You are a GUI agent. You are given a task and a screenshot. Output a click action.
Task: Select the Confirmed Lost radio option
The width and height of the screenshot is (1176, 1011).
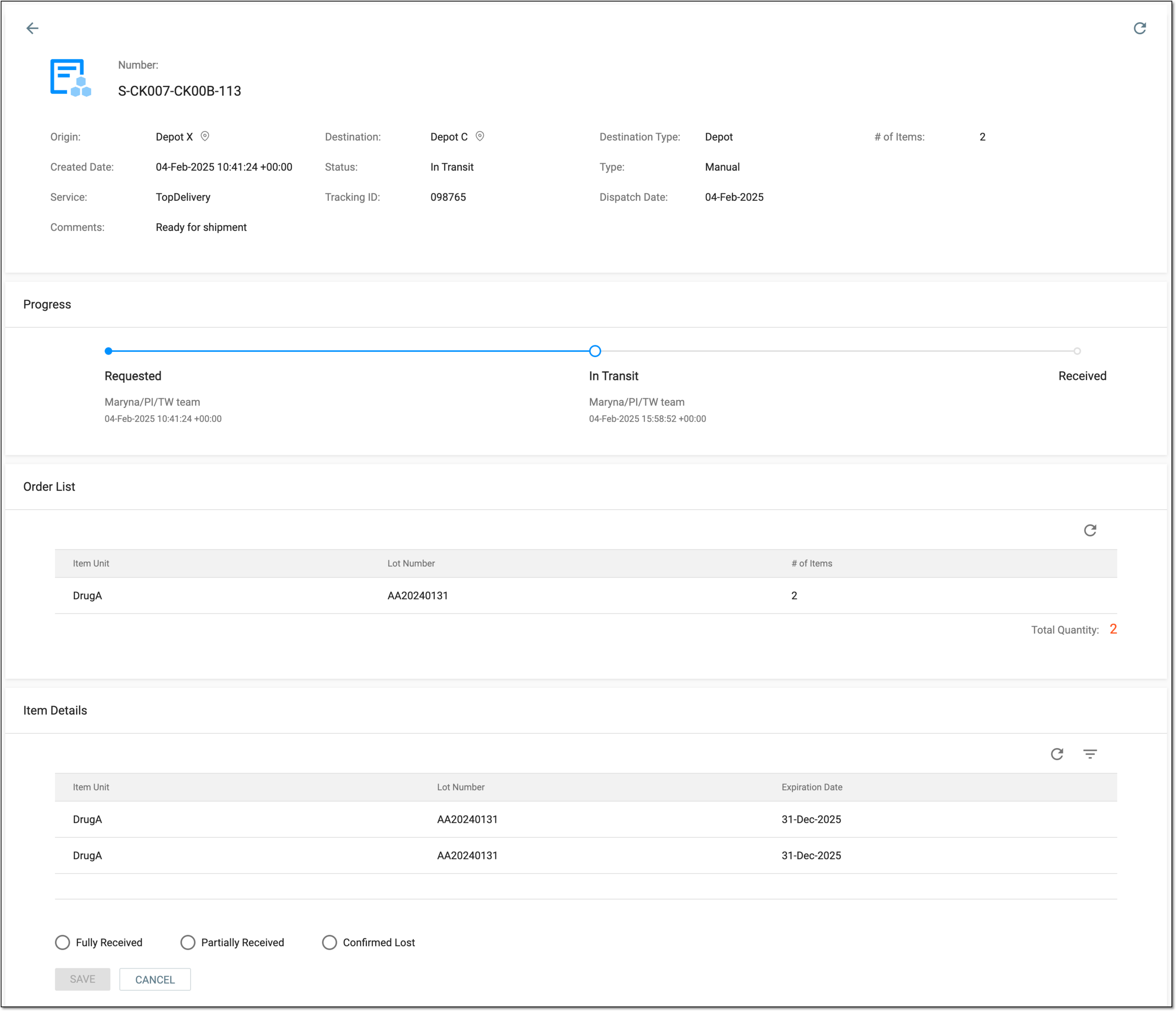click(329, 942)
